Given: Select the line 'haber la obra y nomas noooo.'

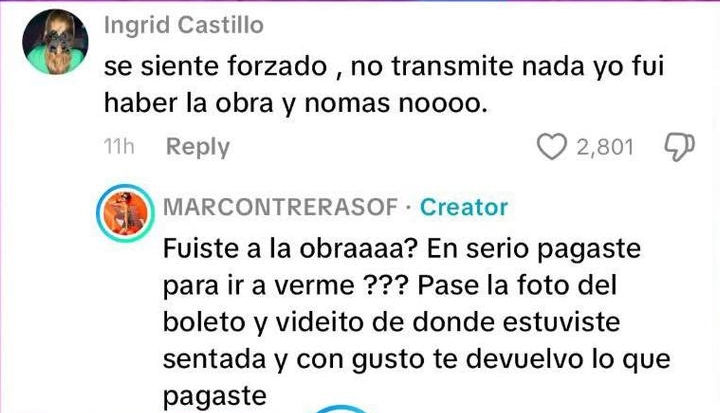Looking at the screenshot, I should coord(295,103).
